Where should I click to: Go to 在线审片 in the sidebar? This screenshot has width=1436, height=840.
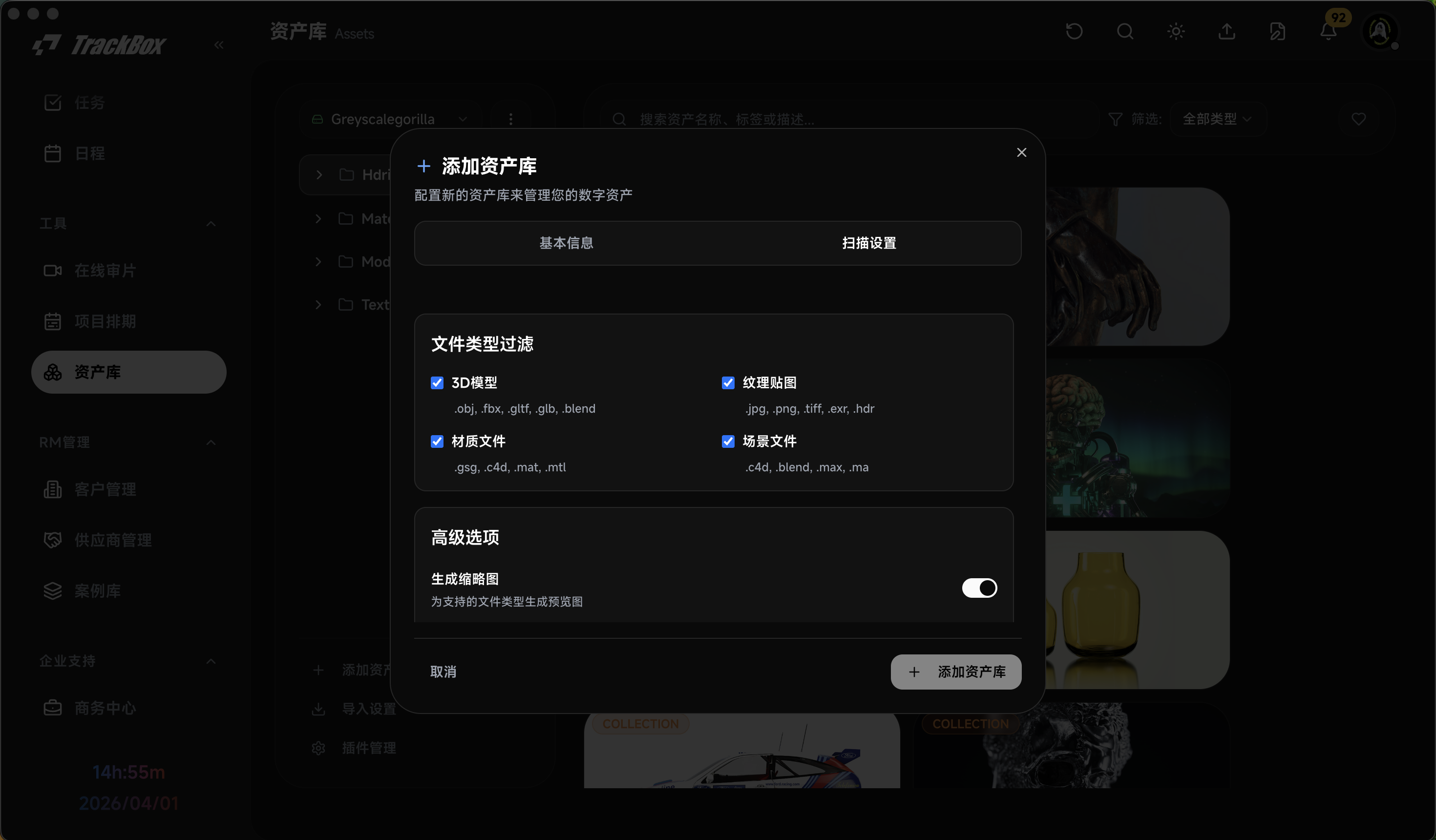[128, 271]
